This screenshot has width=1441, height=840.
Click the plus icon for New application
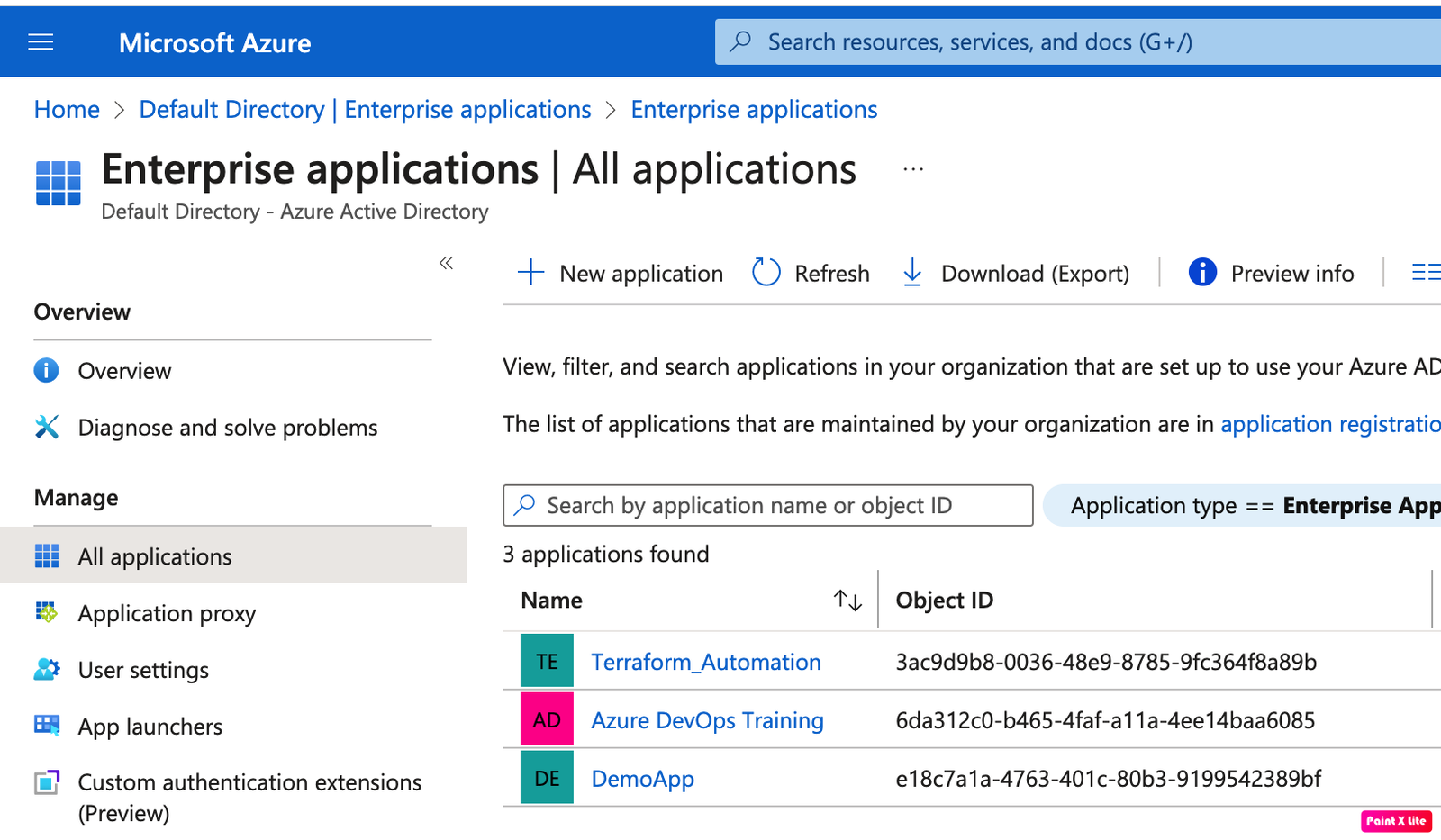point(531,273)
